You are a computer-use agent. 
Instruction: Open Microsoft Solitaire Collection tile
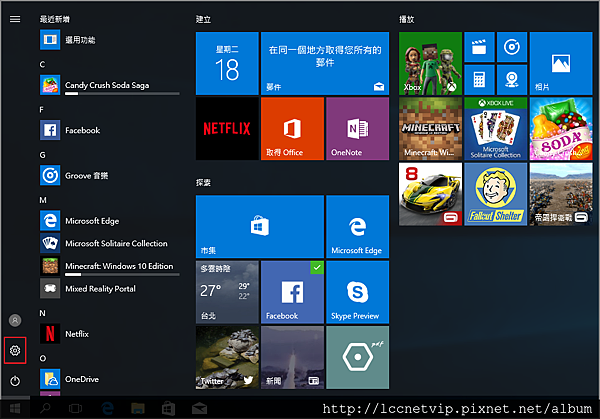click(x=496, y=129)
